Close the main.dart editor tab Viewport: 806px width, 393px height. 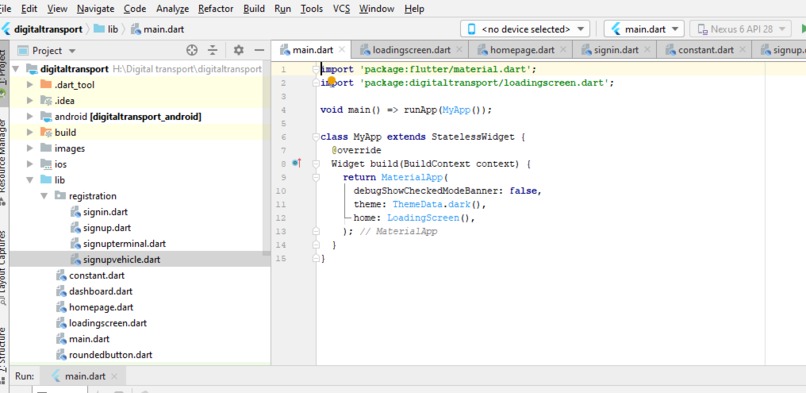coord(341,50)
